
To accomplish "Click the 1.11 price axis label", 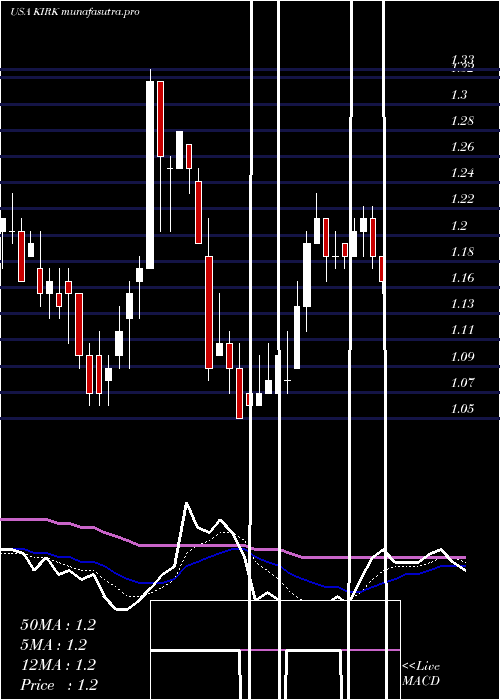I will click(462, 330).
